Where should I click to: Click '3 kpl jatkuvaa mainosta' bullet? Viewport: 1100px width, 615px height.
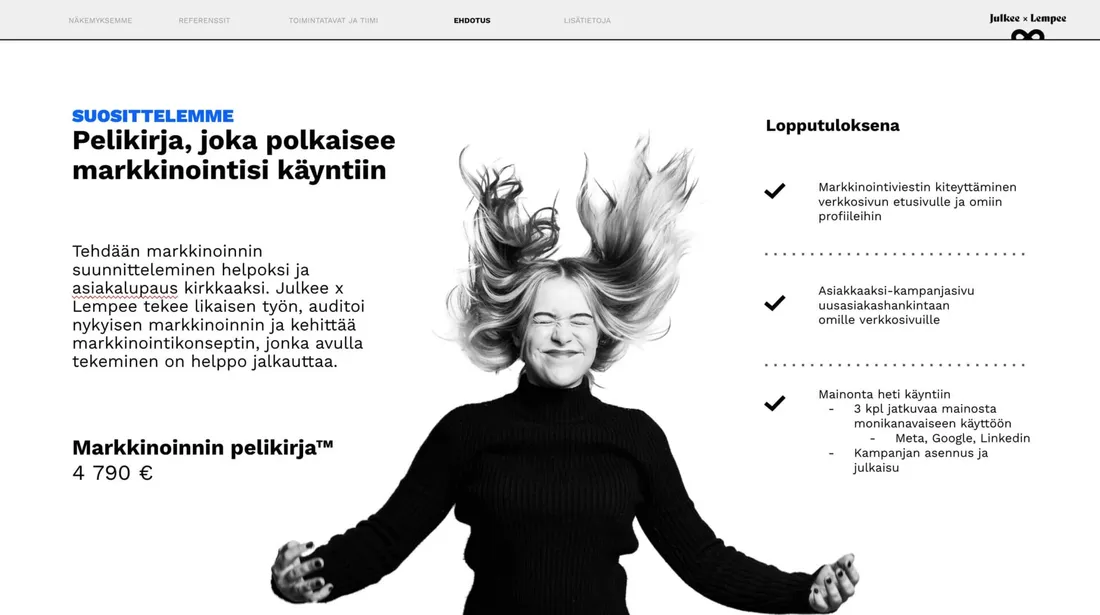point(932,416)
